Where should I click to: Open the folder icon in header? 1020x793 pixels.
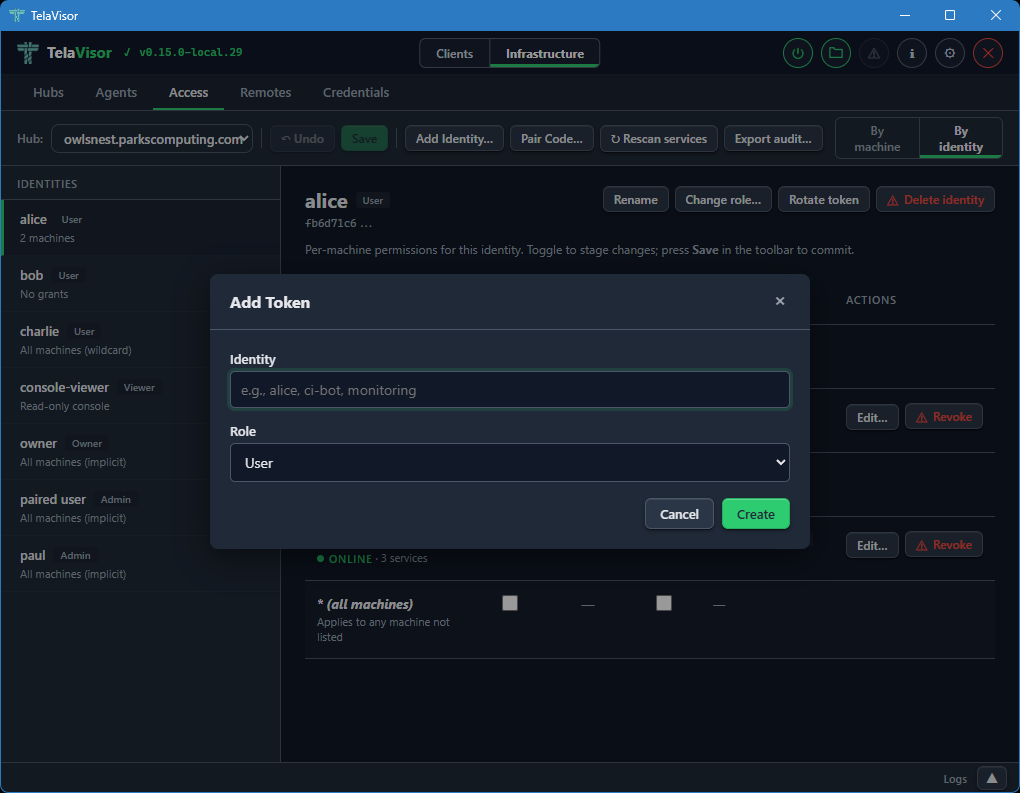(836, 53)
